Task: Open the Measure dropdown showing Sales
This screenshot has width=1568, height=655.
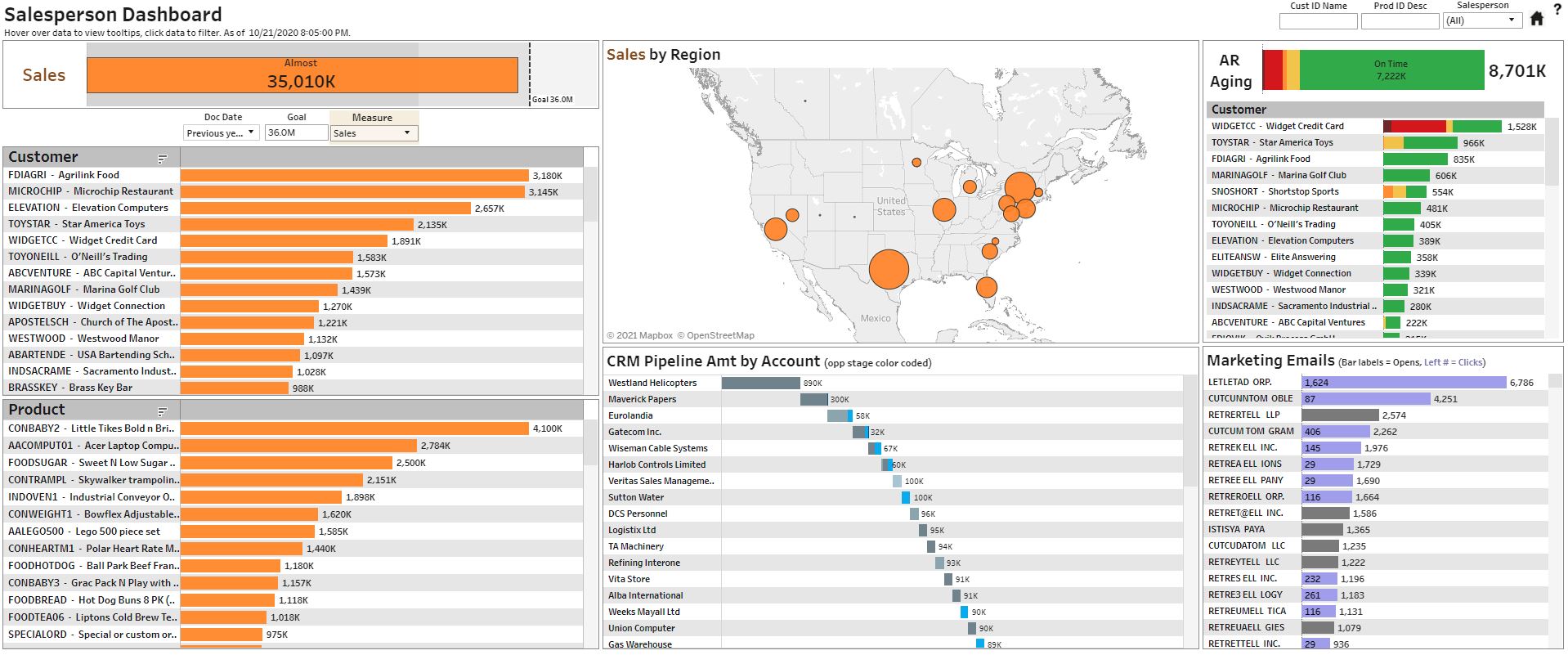Action: (374, 132)
